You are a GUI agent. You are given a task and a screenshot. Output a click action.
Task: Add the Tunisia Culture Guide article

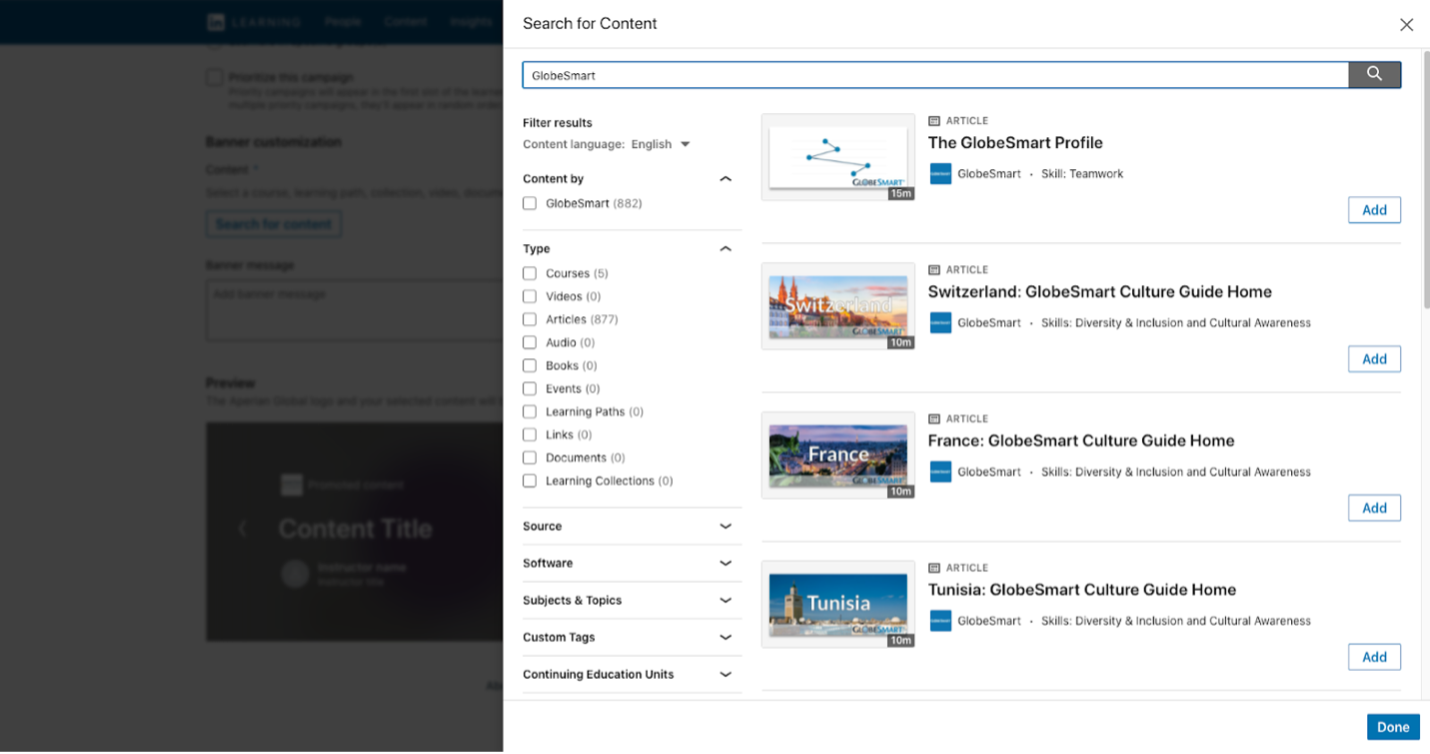pos(1374,657)
